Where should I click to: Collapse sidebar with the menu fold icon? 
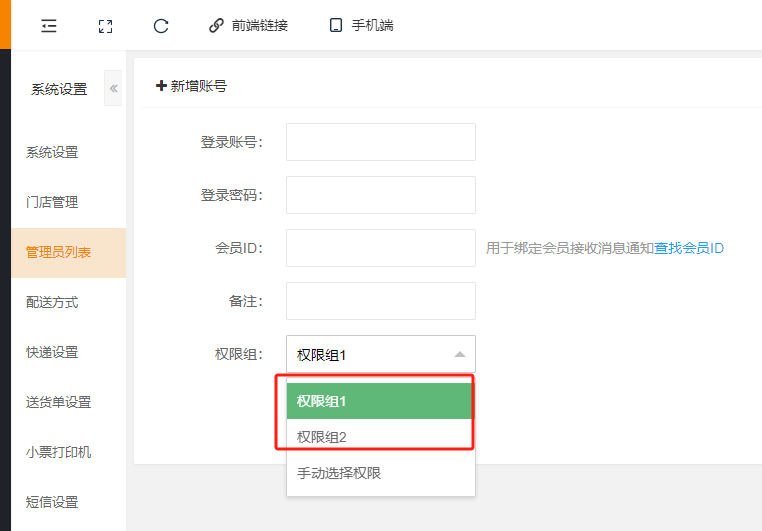pyautogui.click(x=49, y=26)
